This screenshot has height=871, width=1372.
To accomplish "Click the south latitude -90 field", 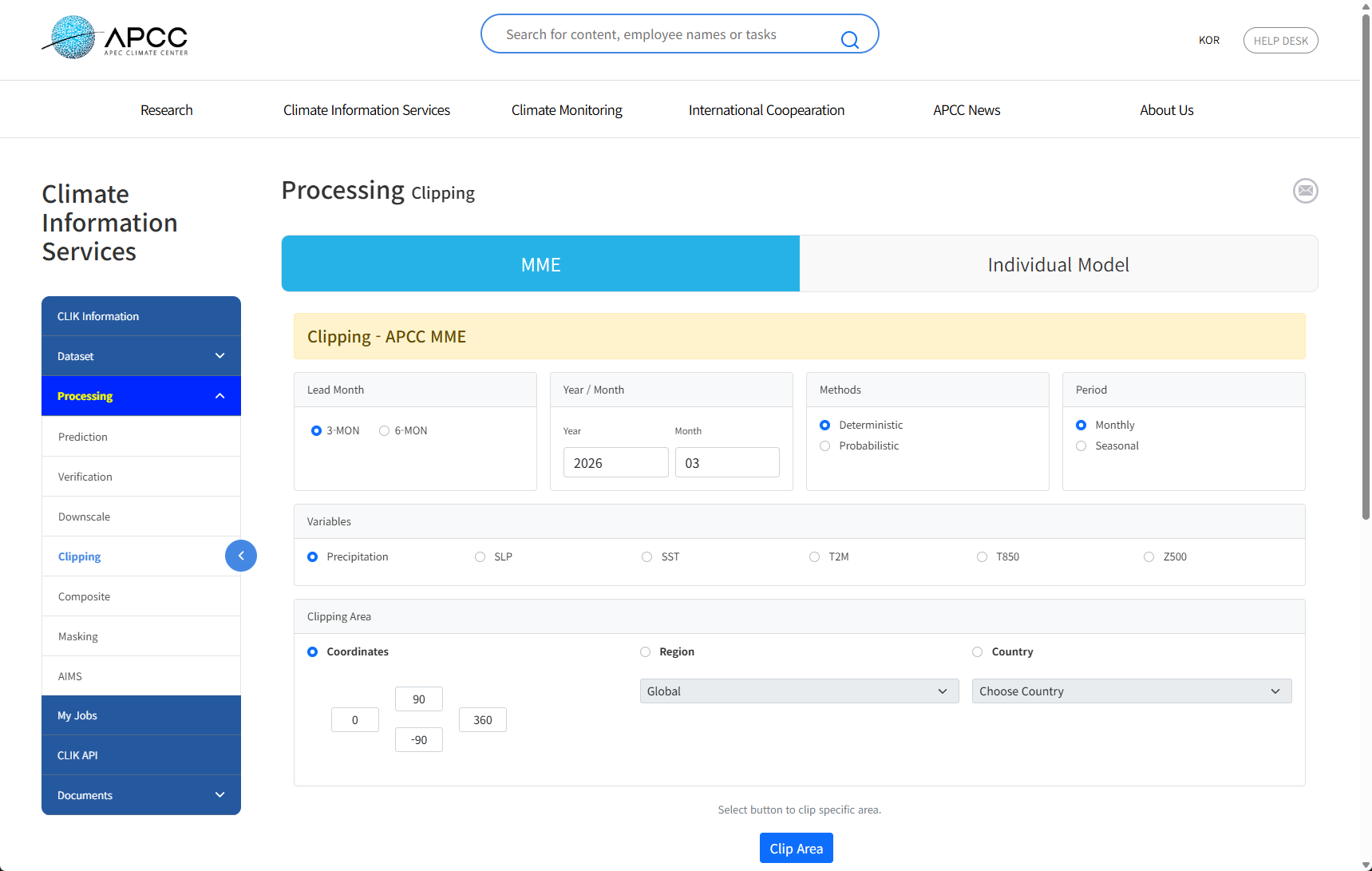I will (x=419, y=740).
